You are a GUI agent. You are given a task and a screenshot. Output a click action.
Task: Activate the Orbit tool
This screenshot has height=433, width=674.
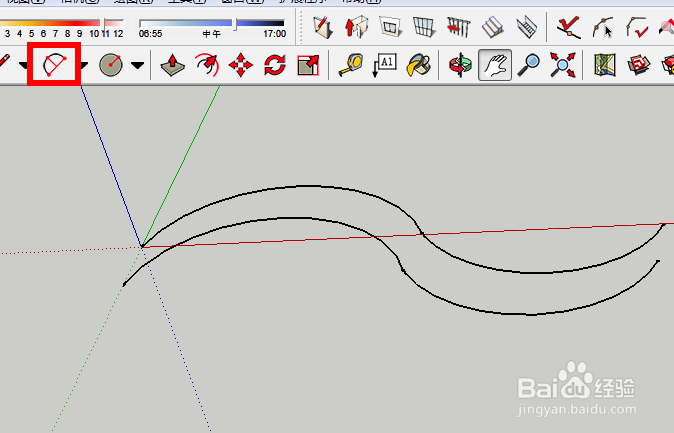click(460, 65)
